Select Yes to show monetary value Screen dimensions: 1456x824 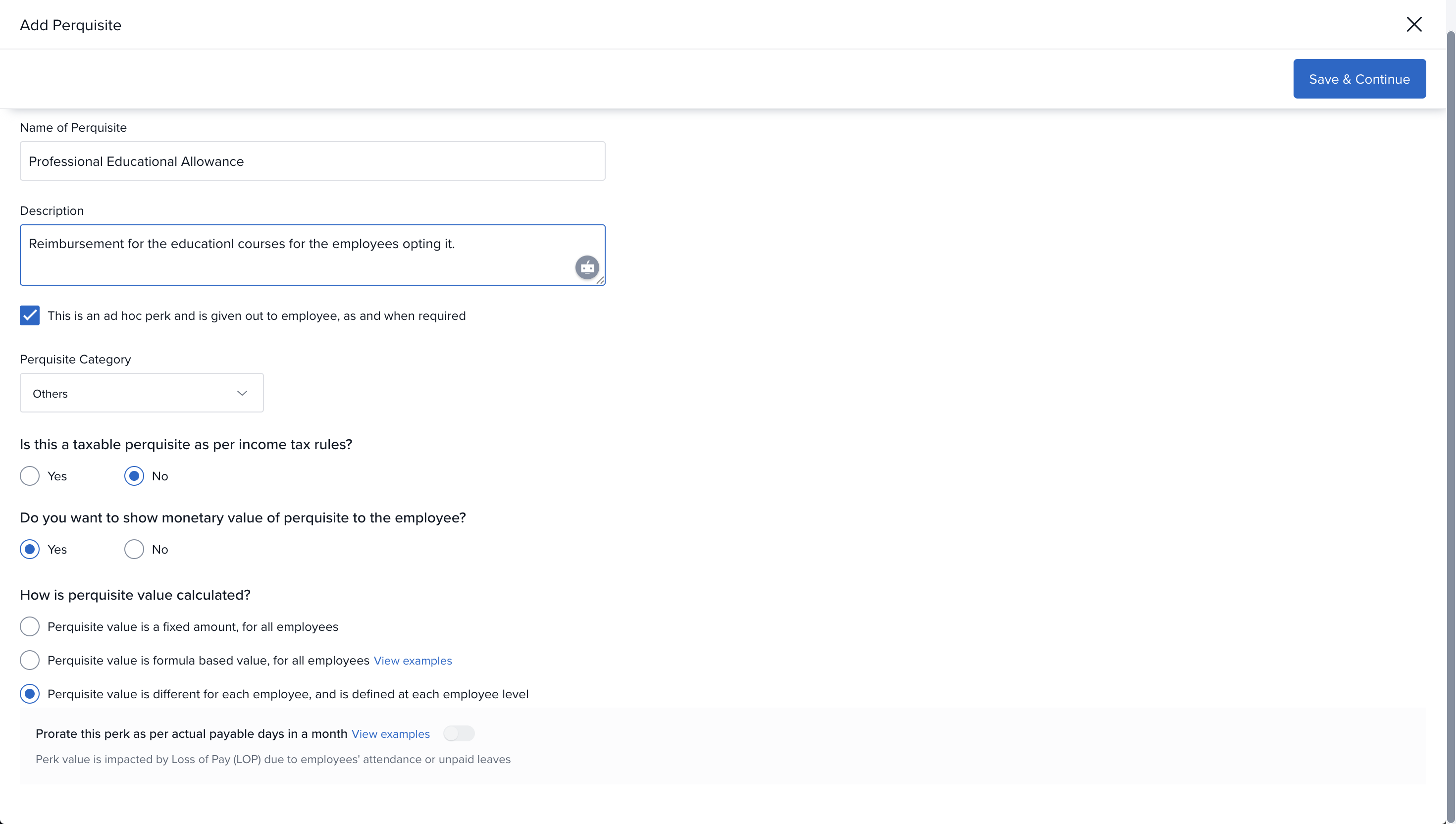pos(29,550)
